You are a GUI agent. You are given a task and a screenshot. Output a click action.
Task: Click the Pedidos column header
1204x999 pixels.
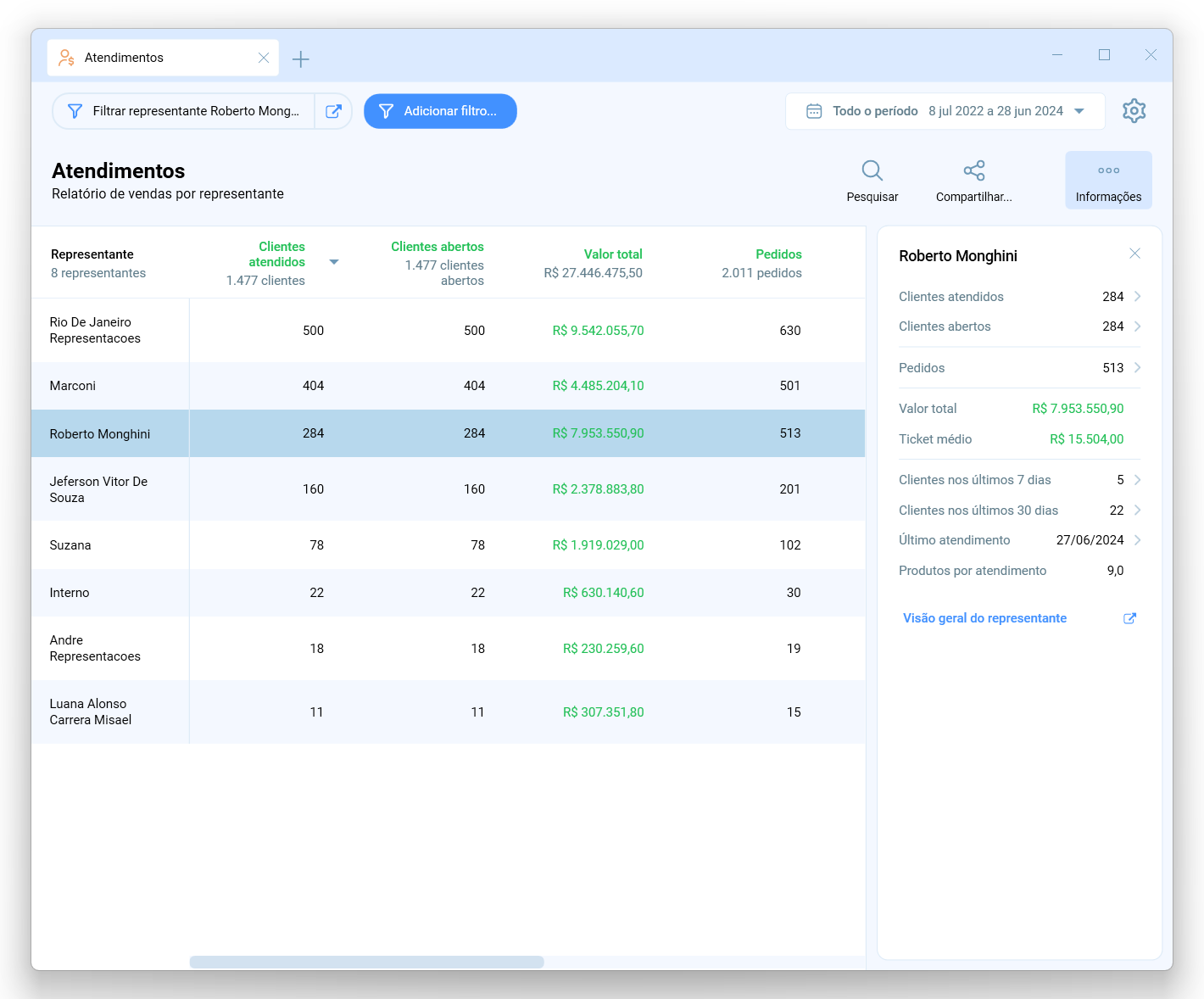pyautogui.click(x=778, y=254)
